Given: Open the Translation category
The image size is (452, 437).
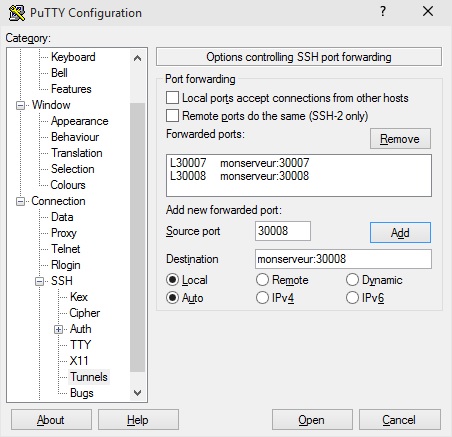Looking at the screenshot, I should pos(76,153).
